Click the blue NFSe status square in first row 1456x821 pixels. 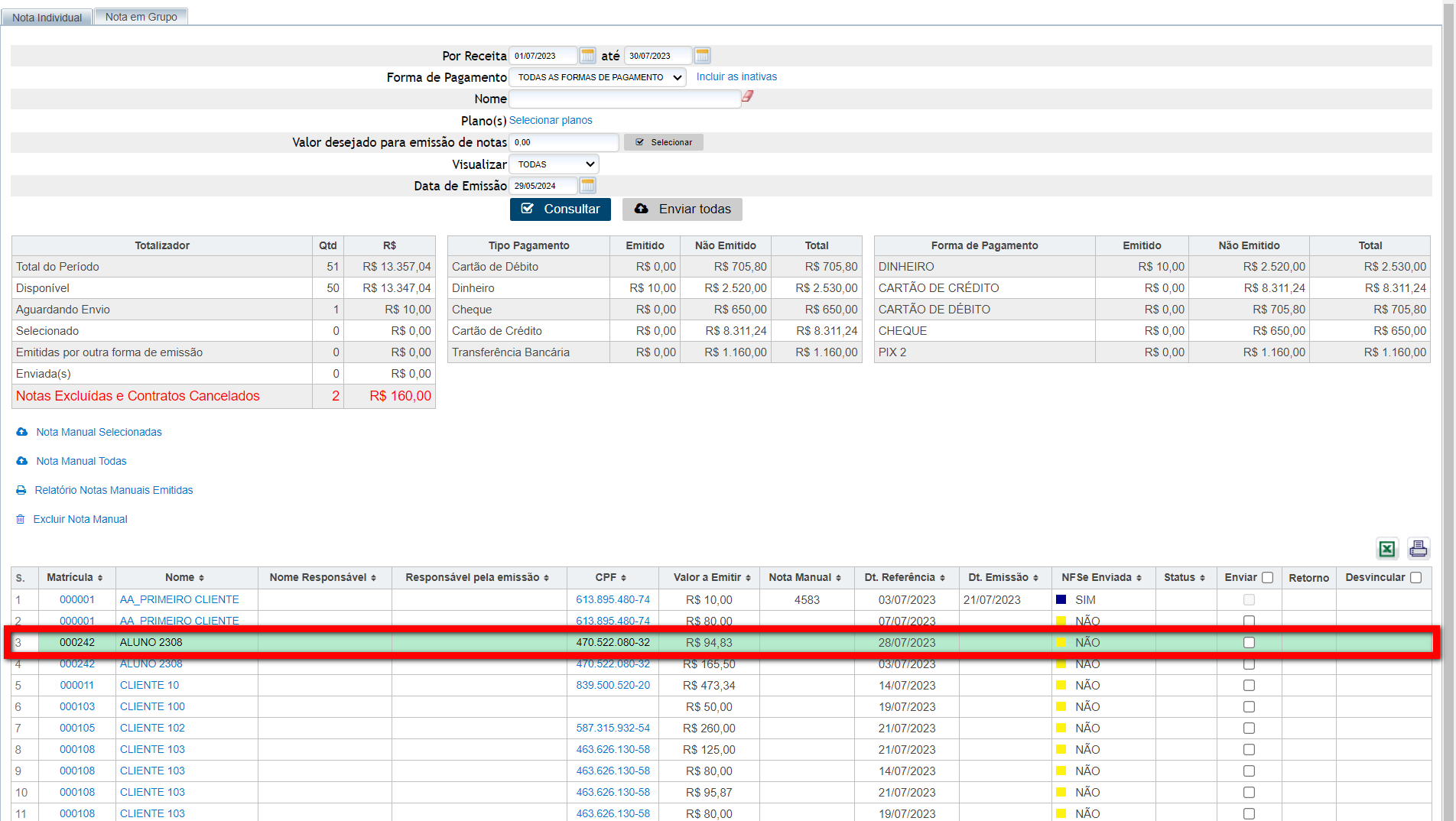(x=1061, y=600)
